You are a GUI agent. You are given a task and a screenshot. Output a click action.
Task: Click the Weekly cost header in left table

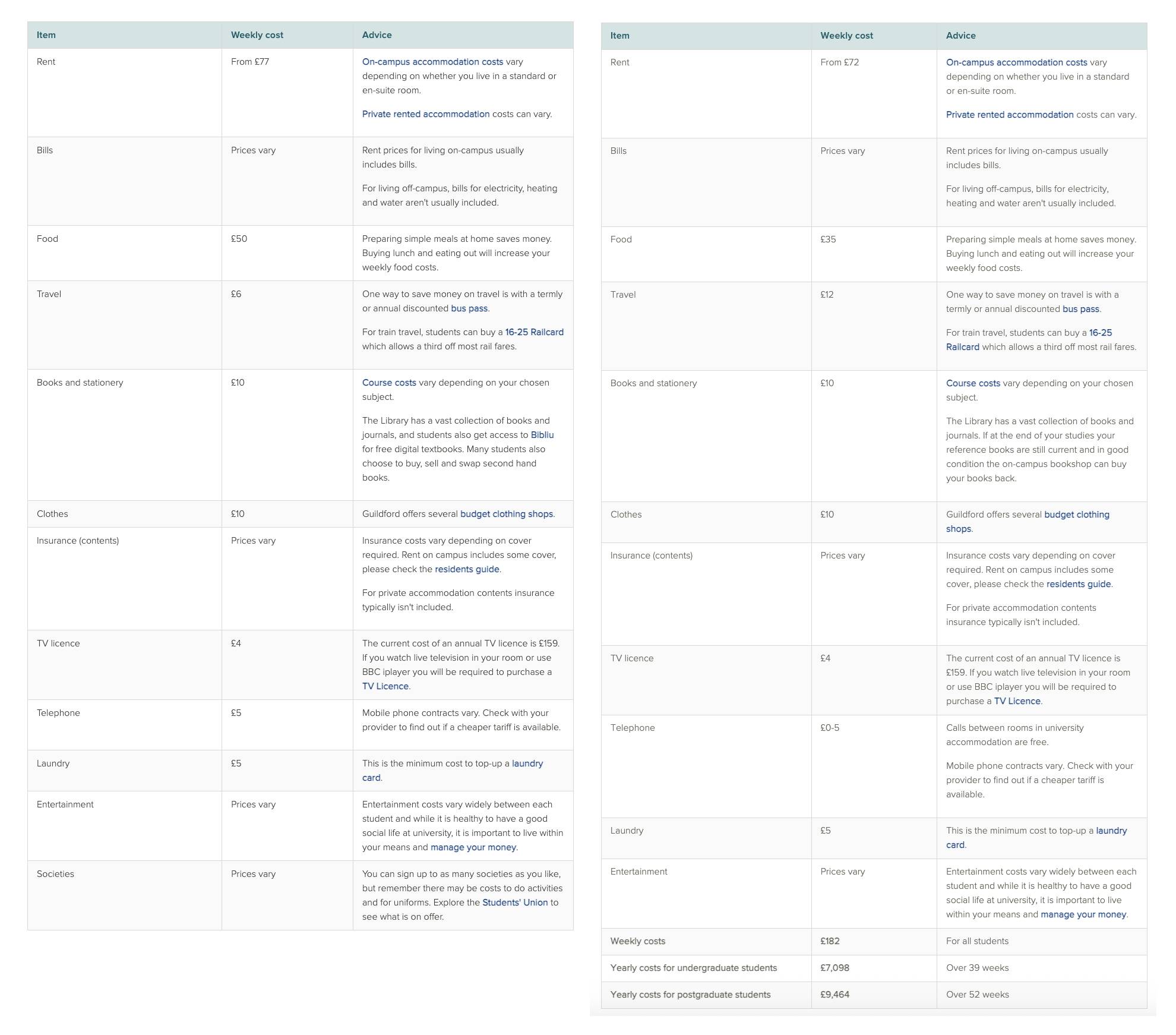(257, 35)
